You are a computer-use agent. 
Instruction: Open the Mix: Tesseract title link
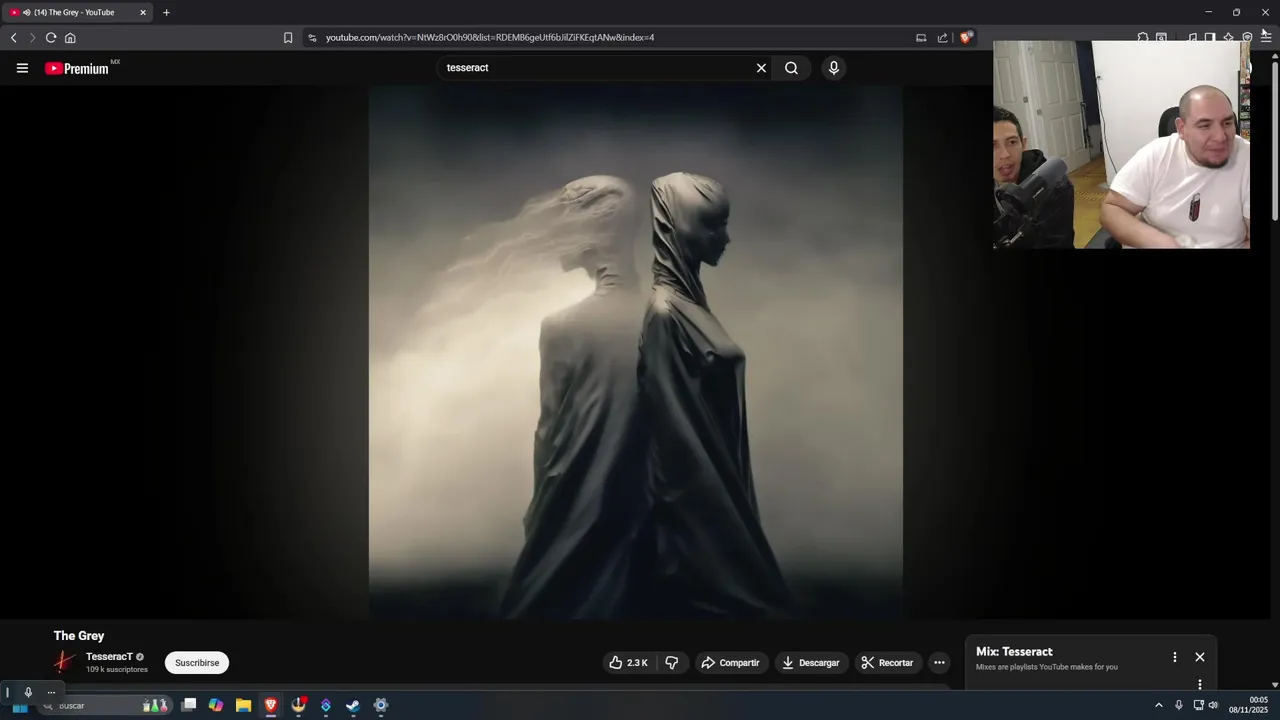tap(1014, 652)
